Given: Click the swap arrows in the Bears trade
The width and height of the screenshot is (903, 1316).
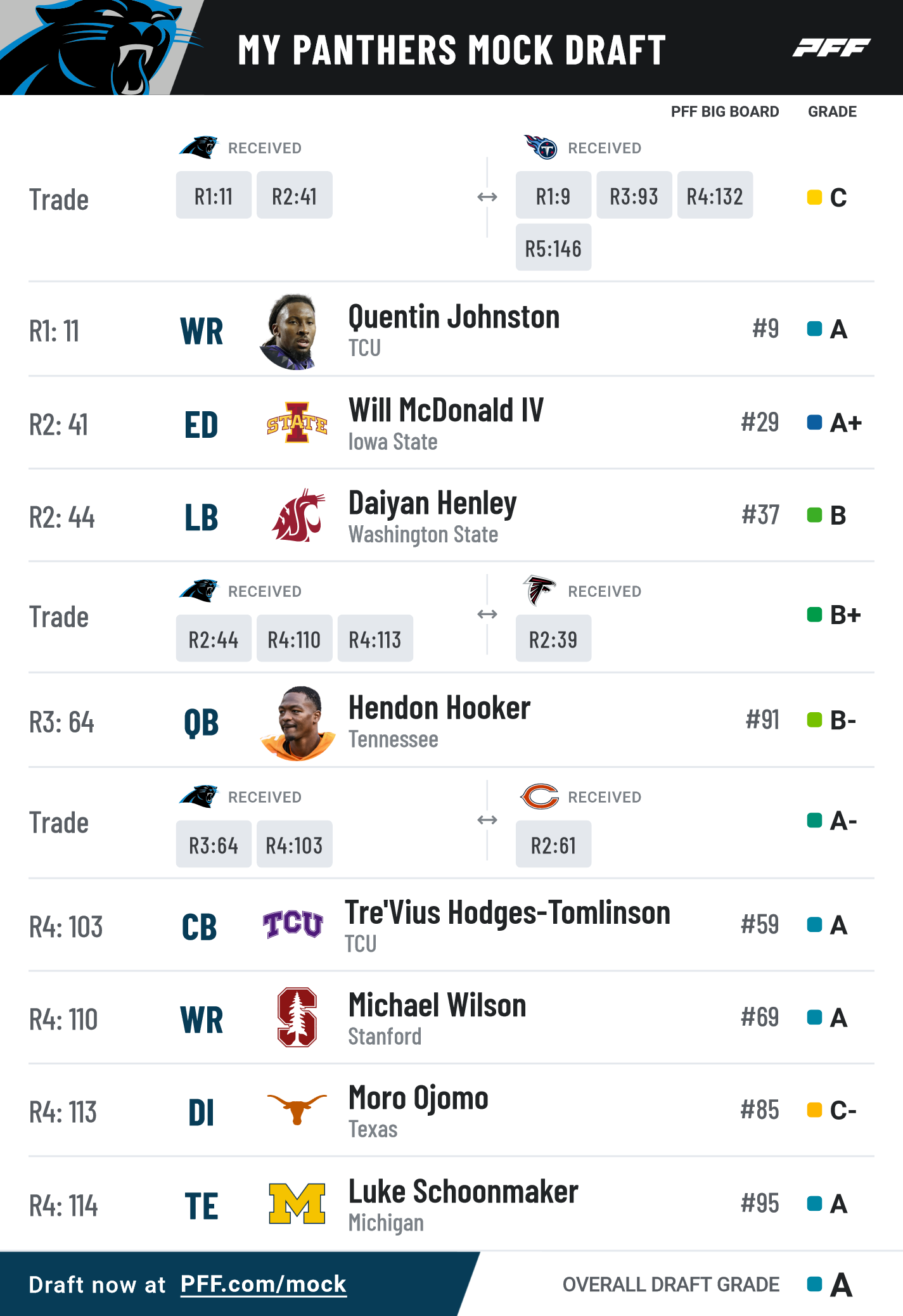Looking at the screenshot, I should coord(487,820).
